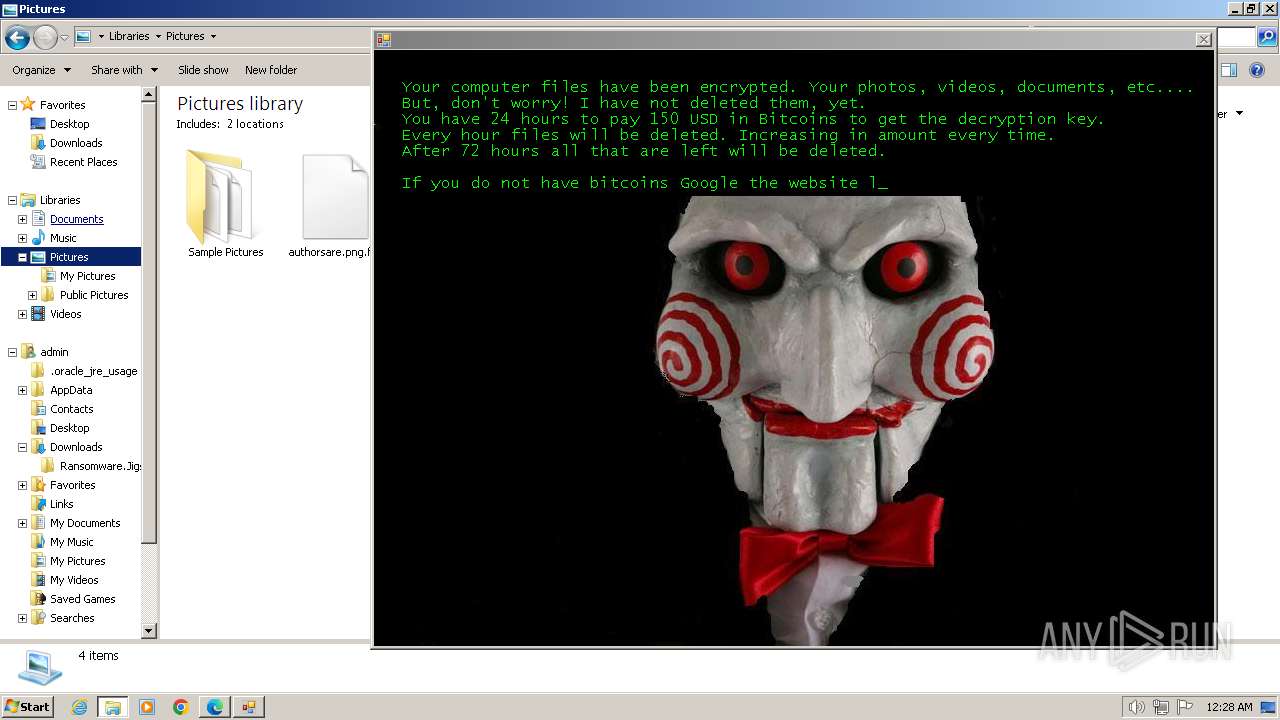Launch Windows Media Player from taskbar

147,707
